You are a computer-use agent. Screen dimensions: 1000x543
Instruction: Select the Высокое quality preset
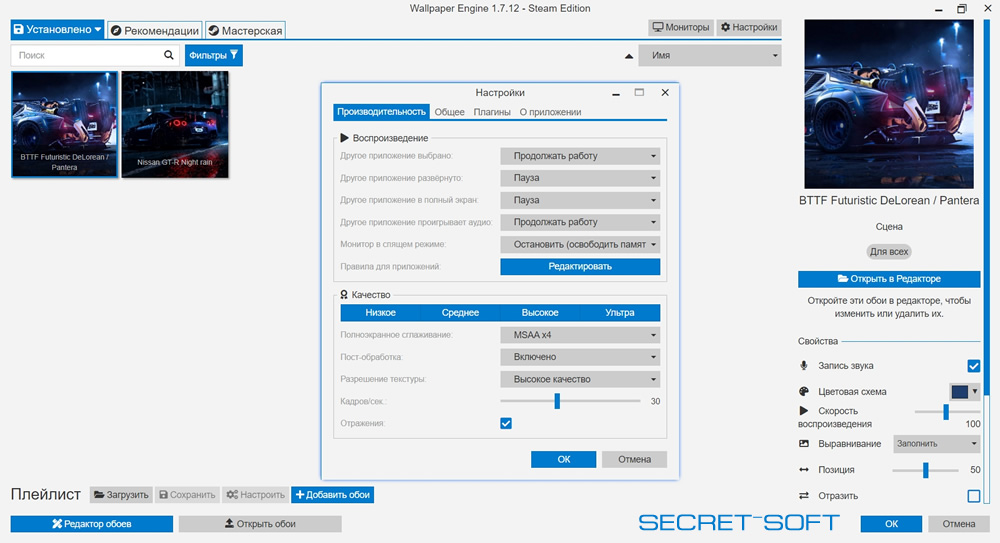[540, 313]
